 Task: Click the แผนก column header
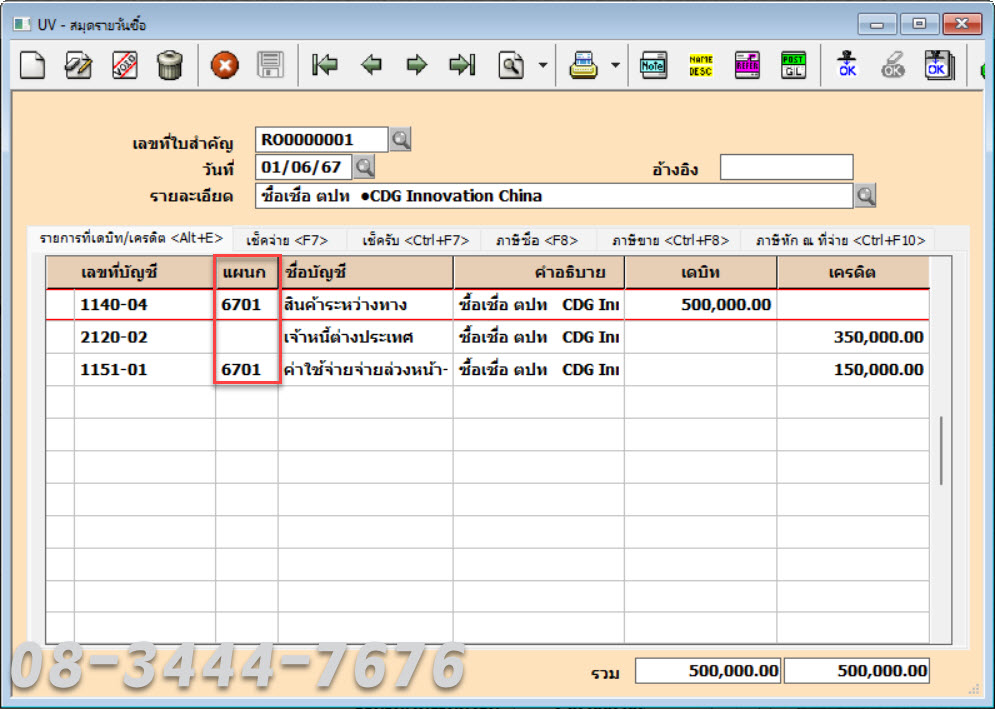click(246, 273)
